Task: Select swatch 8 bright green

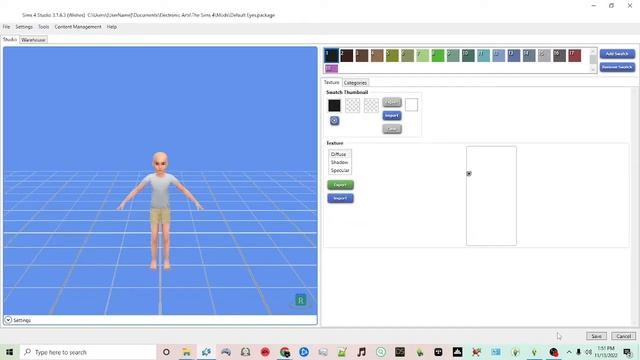Action: (x=438, y=56)
